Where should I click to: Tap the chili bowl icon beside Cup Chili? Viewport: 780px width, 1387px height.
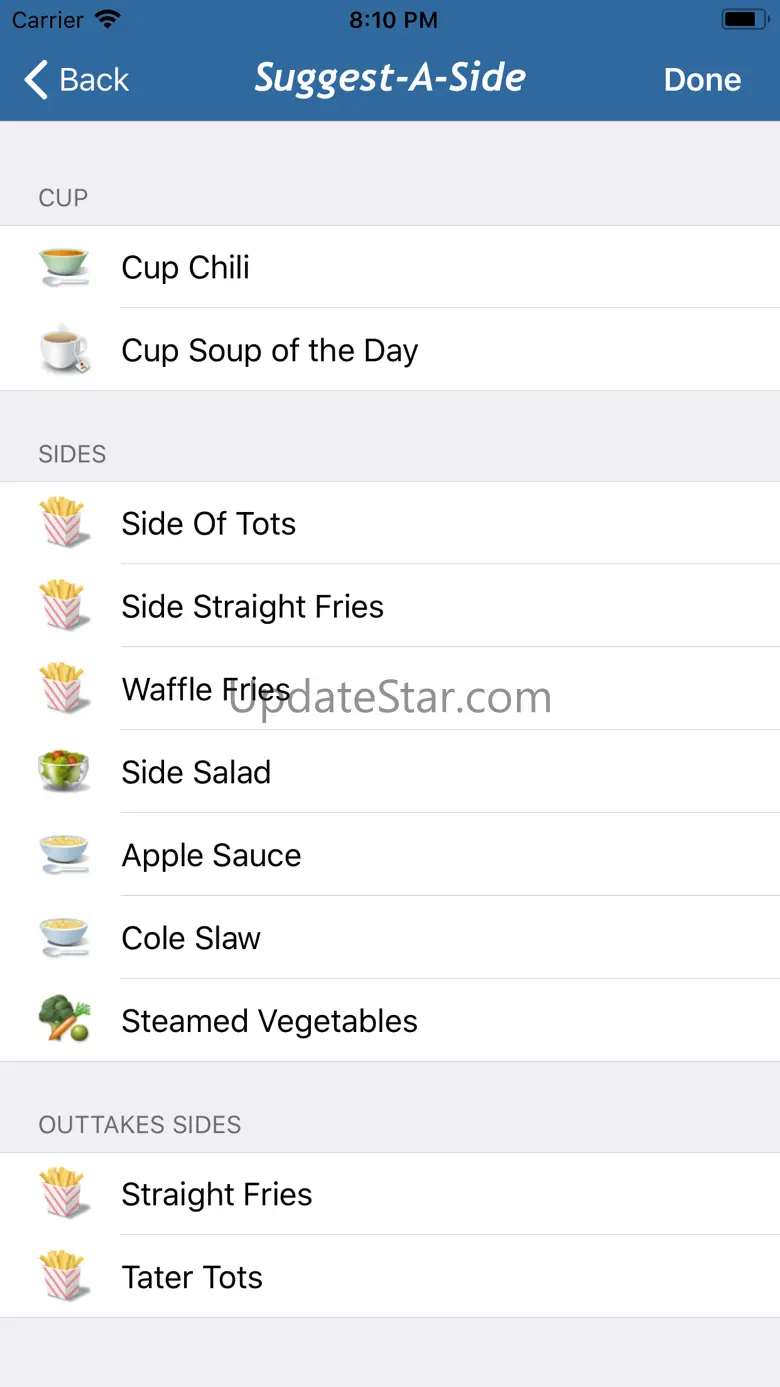64,267
